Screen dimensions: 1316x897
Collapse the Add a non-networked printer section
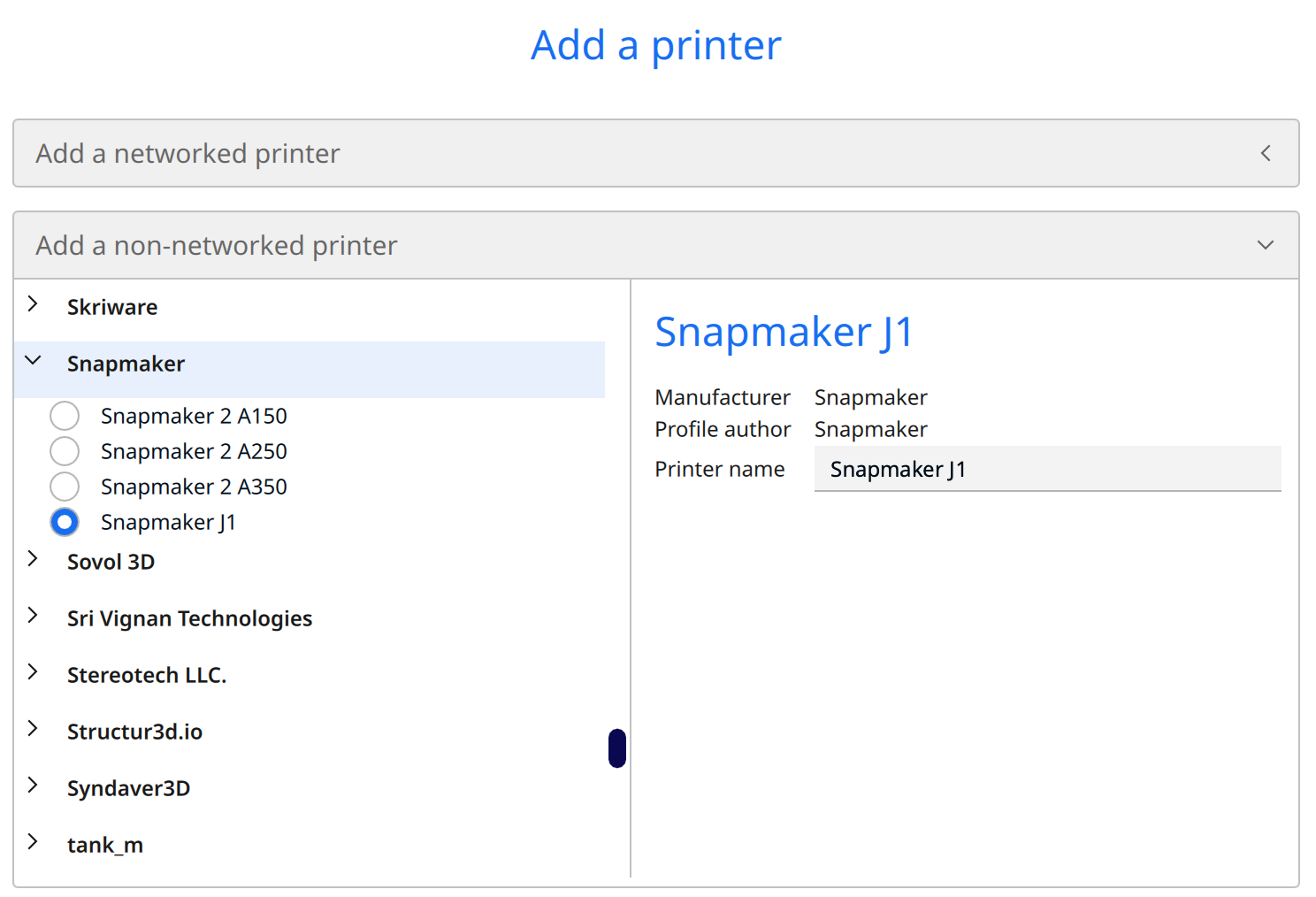point(1266,245)
